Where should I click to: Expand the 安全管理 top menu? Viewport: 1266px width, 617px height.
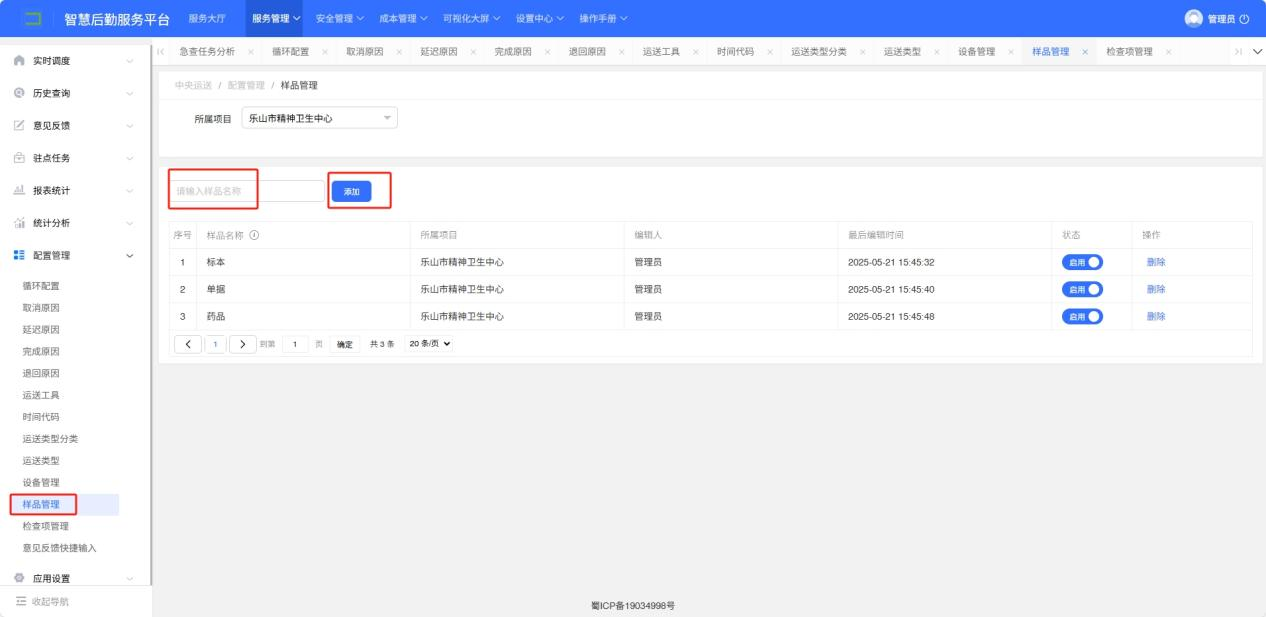tap(339, 18)
